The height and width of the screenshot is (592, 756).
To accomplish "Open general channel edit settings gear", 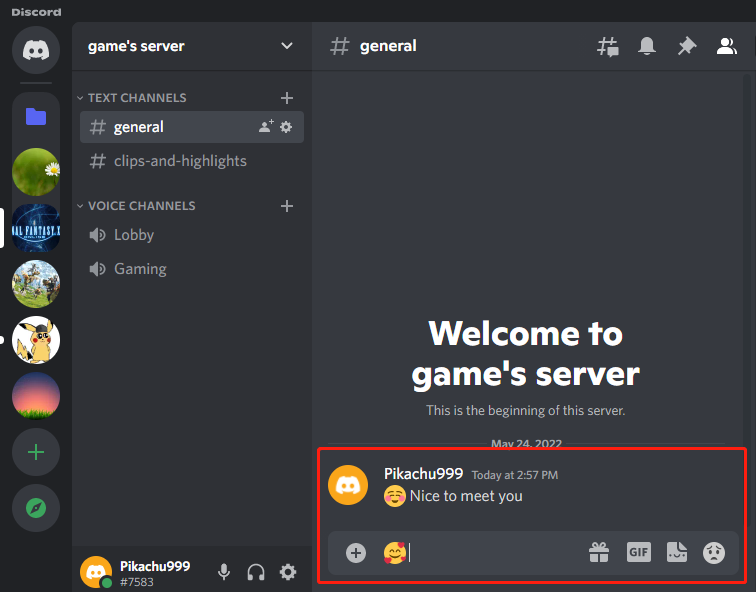I will (x=286, y=127).
